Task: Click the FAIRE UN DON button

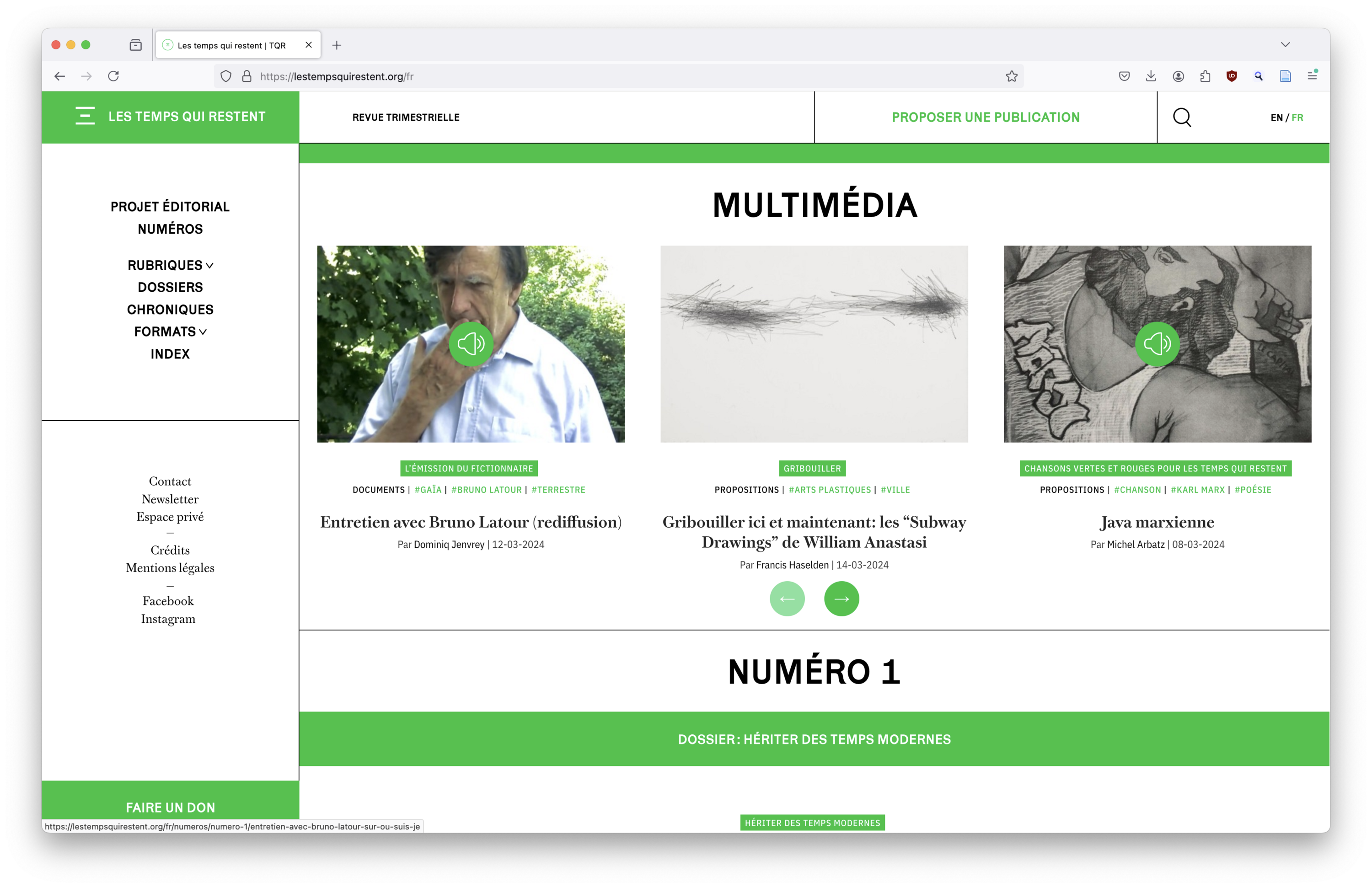Action: pyautogui.click(x=170, y=807)
